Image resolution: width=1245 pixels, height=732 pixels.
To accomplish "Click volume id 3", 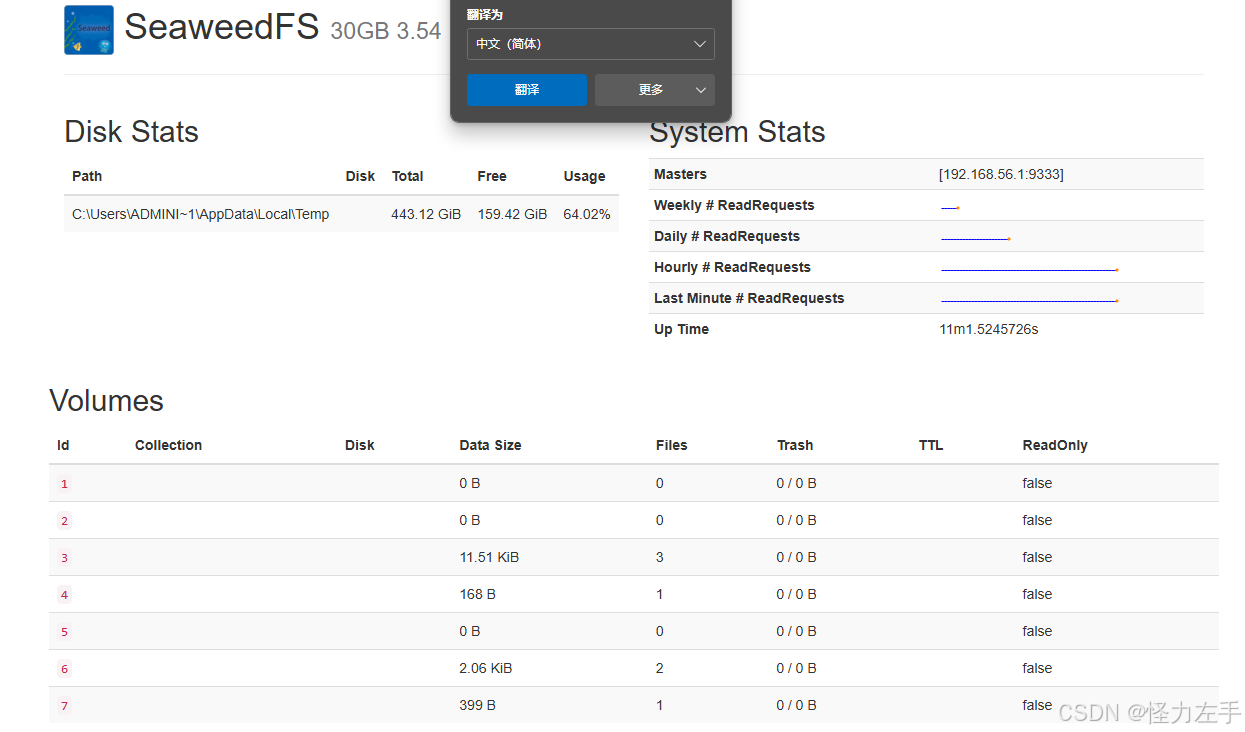I will click(x=64, y=558).
